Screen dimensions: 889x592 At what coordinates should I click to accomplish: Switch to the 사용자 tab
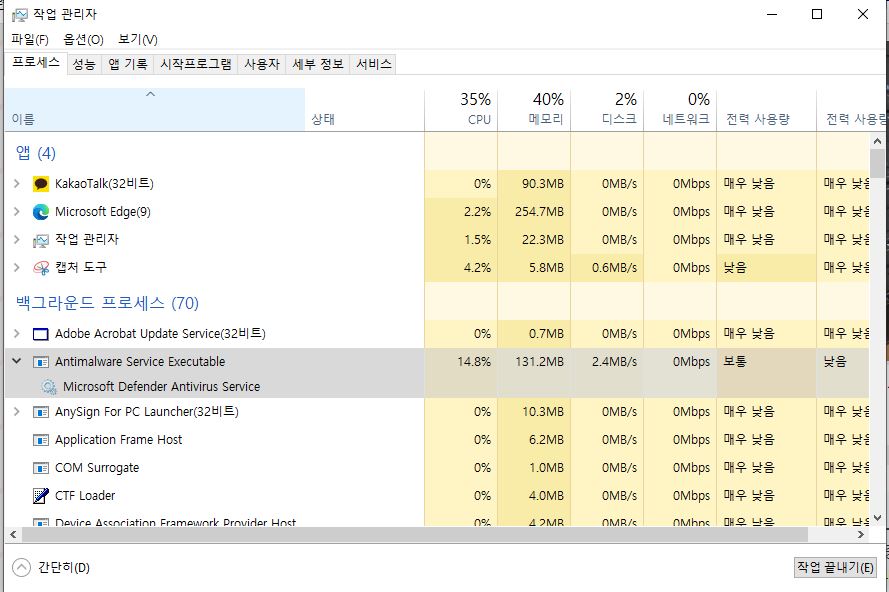262,64
